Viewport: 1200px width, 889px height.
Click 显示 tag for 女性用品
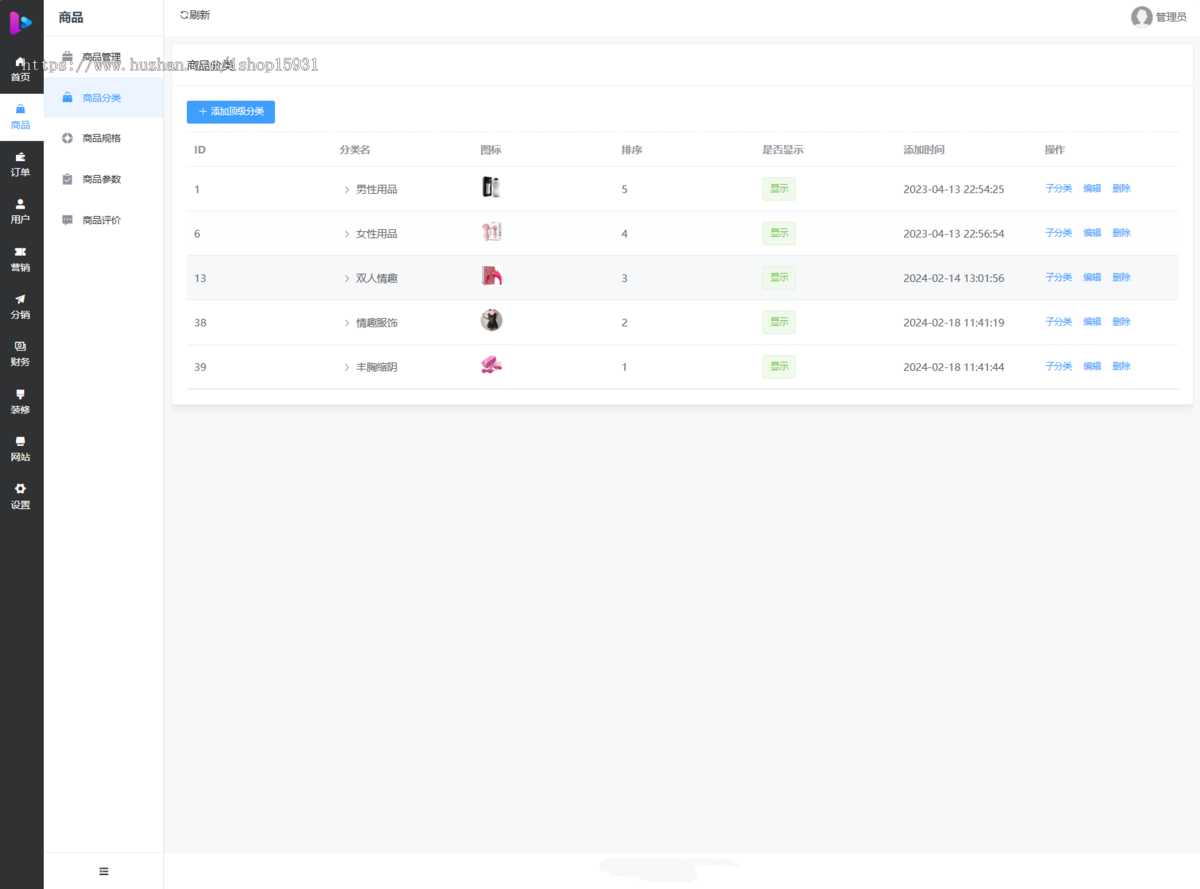pyautogui.click(x=779, y=233)
